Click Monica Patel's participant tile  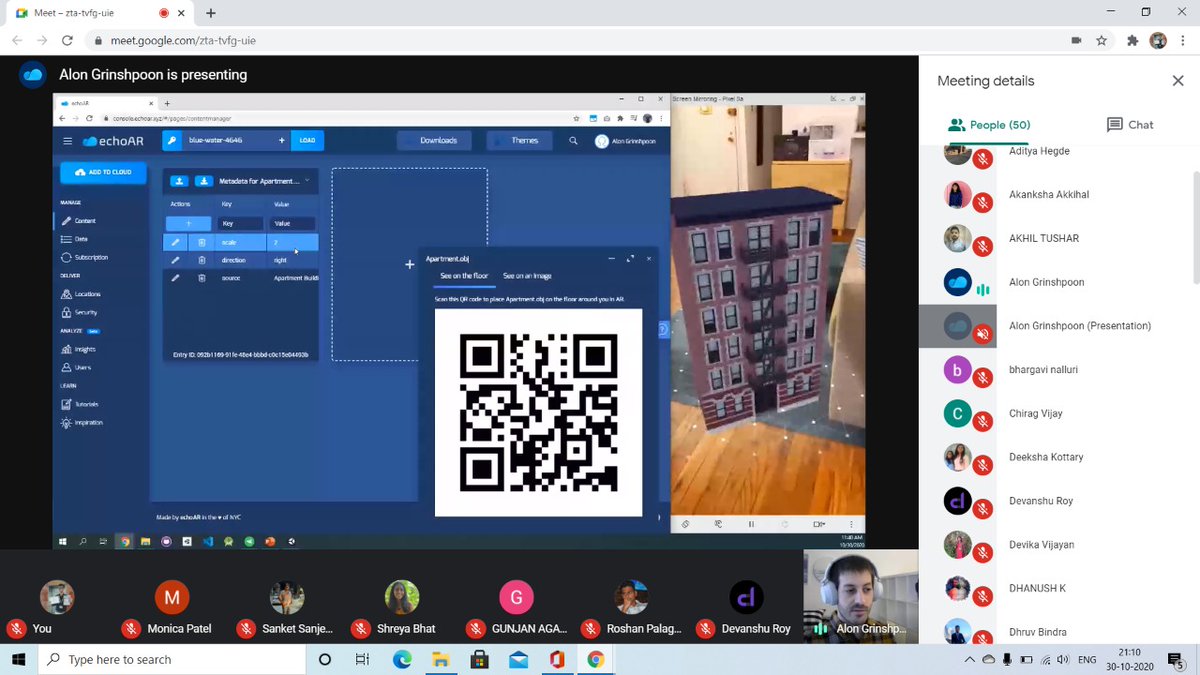172,596
